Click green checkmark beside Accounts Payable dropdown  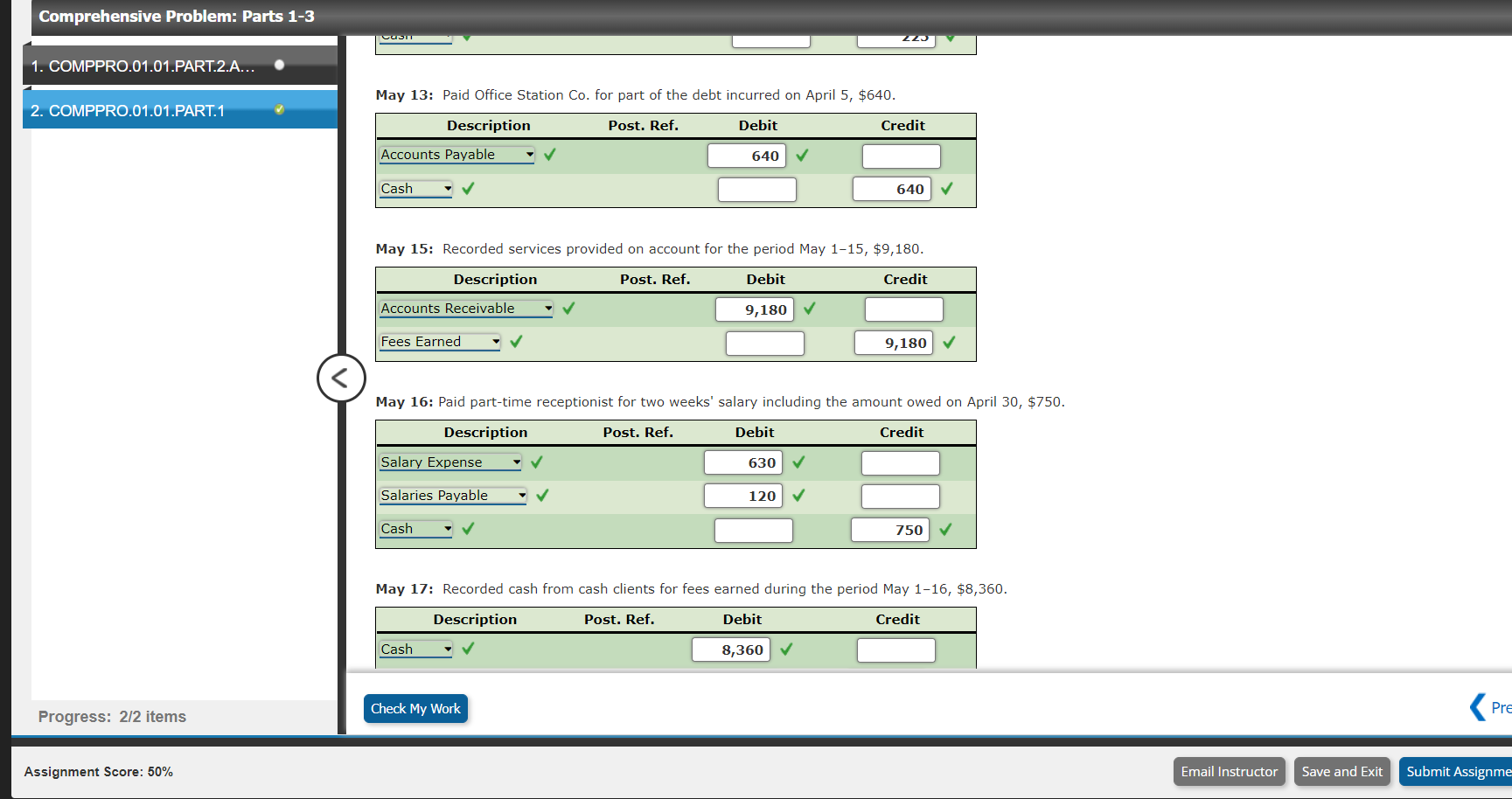[550, 155]
